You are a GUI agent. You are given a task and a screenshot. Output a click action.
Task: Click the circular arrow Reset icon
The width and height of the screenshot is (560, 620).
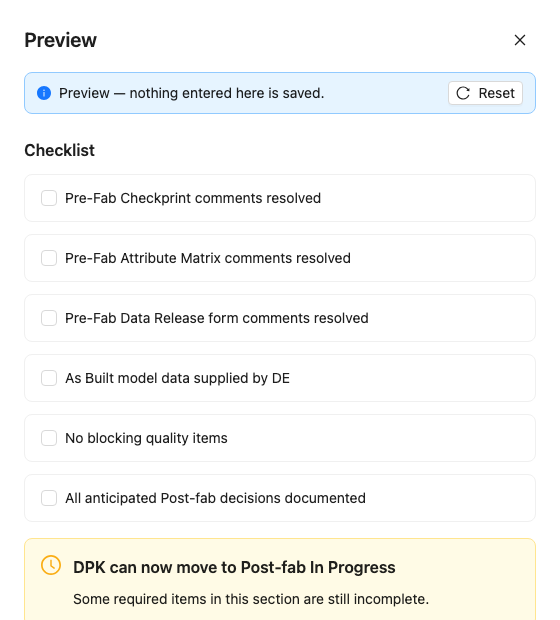tap(463, 93)
